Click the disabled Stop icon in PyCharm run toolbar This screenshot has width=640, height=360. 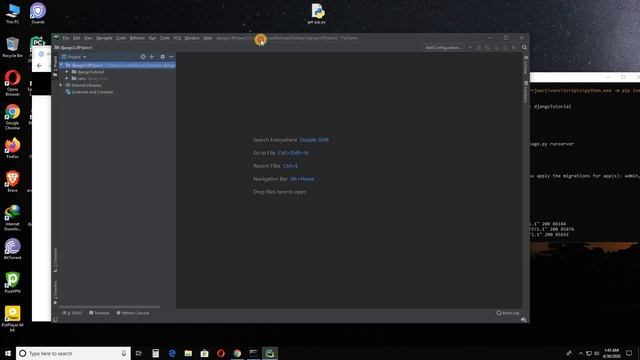pyautogui.click(x=513, y=47)
